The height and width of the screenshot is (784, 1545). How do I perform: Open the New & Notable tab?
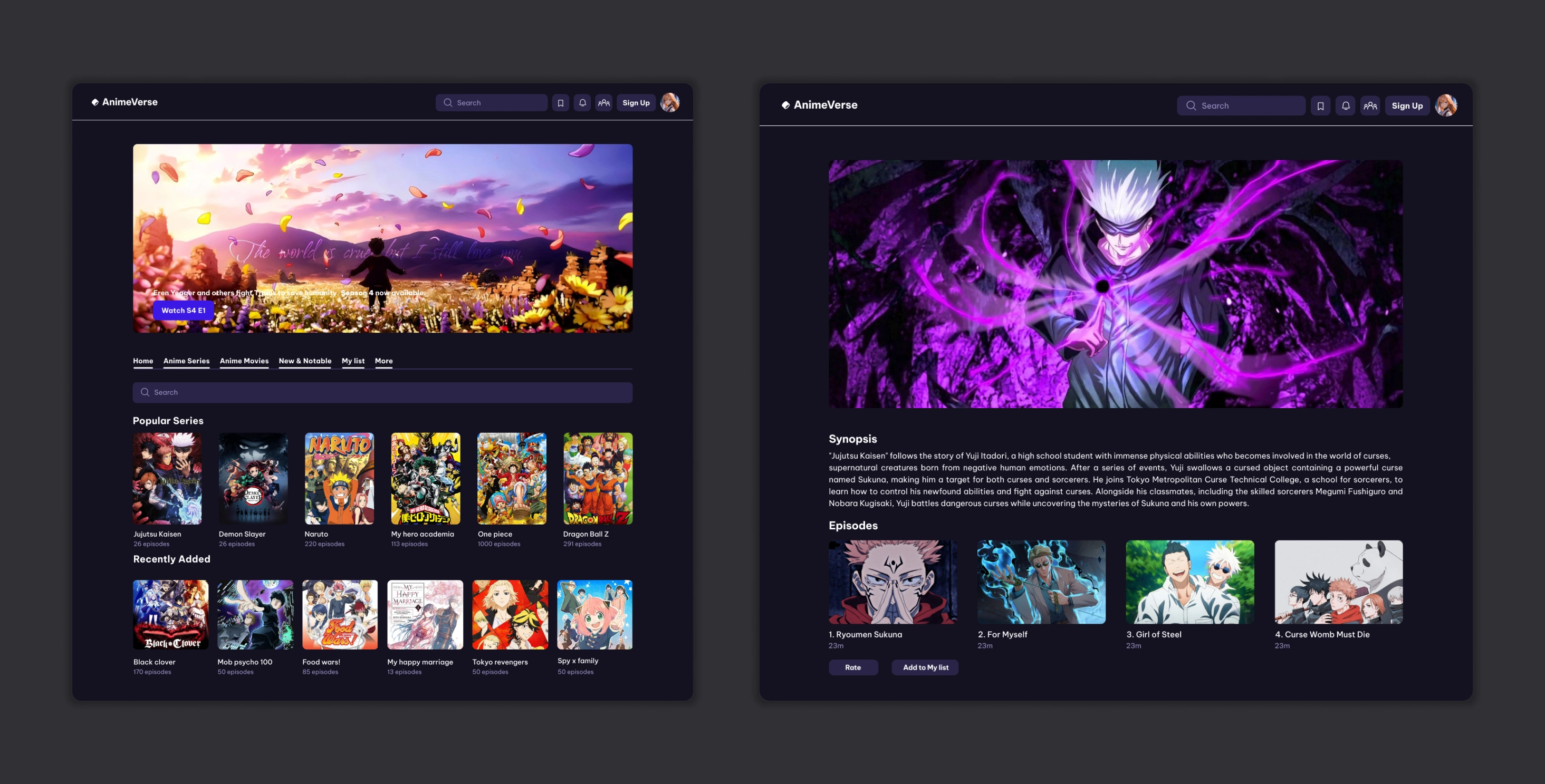point(305,361)
